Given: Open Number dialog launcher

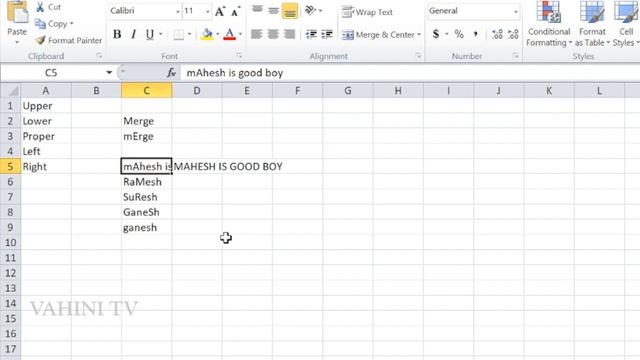Looking at the screenshot, I should tap(516, 56).
